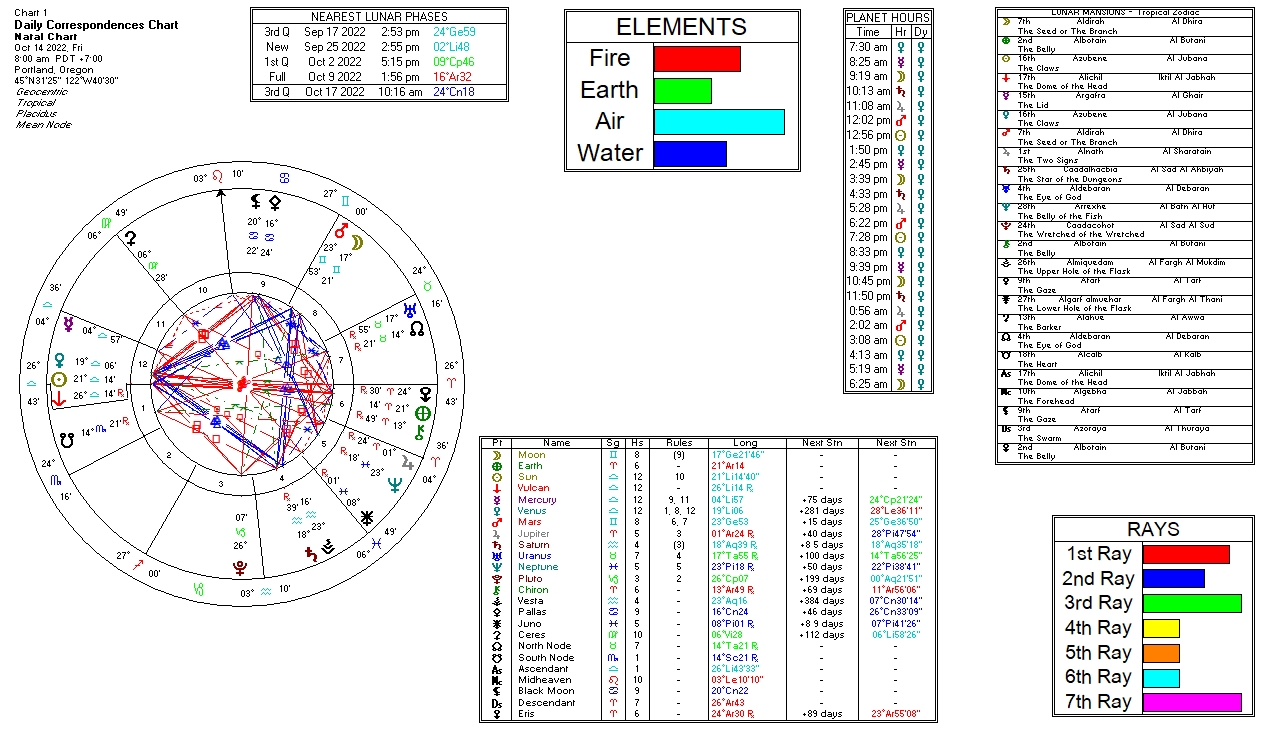Click the Black Moon Lilith glyph in the wheel
The image size is (1267, 741).
coord(256,201)
